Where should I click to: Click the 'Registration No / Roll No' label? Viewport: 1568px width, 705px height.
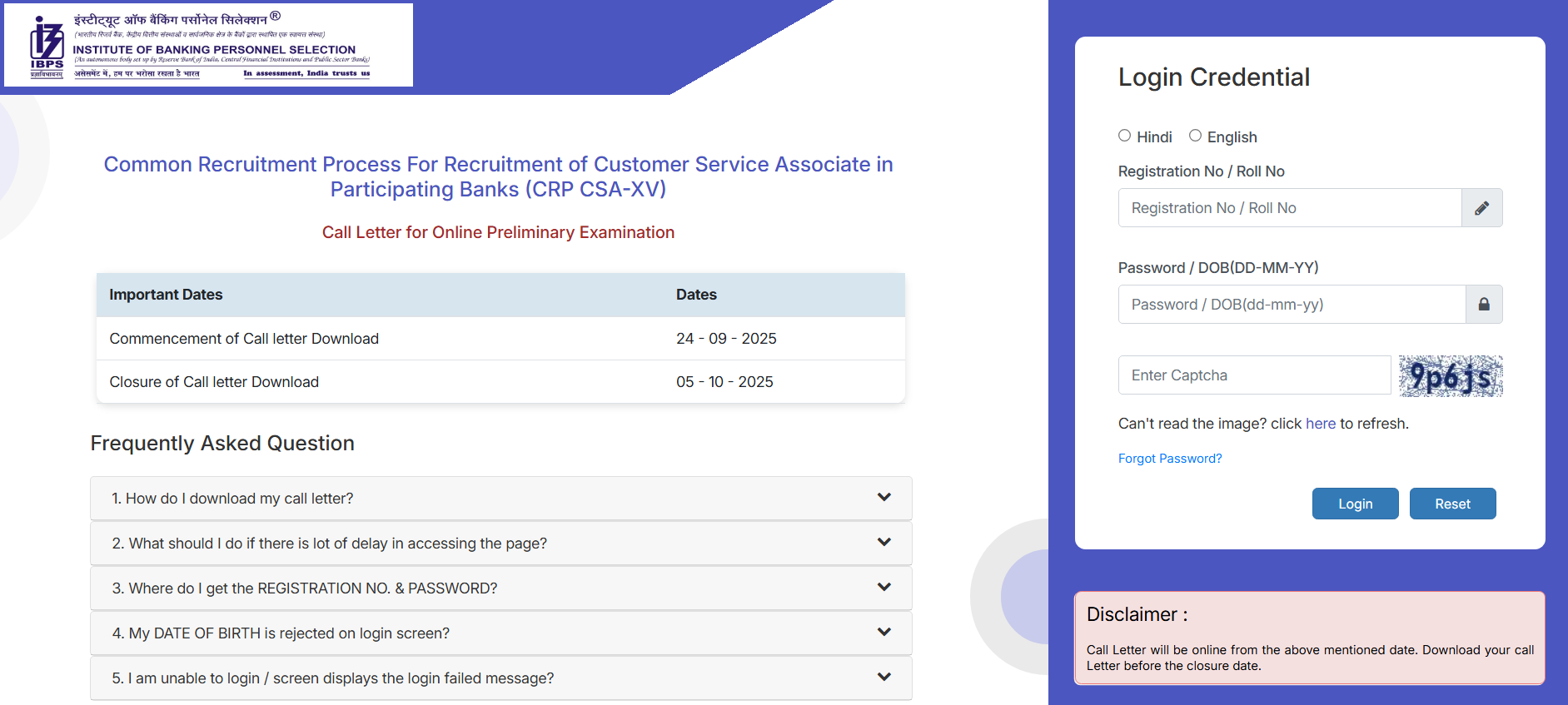tap(1201, 171)
